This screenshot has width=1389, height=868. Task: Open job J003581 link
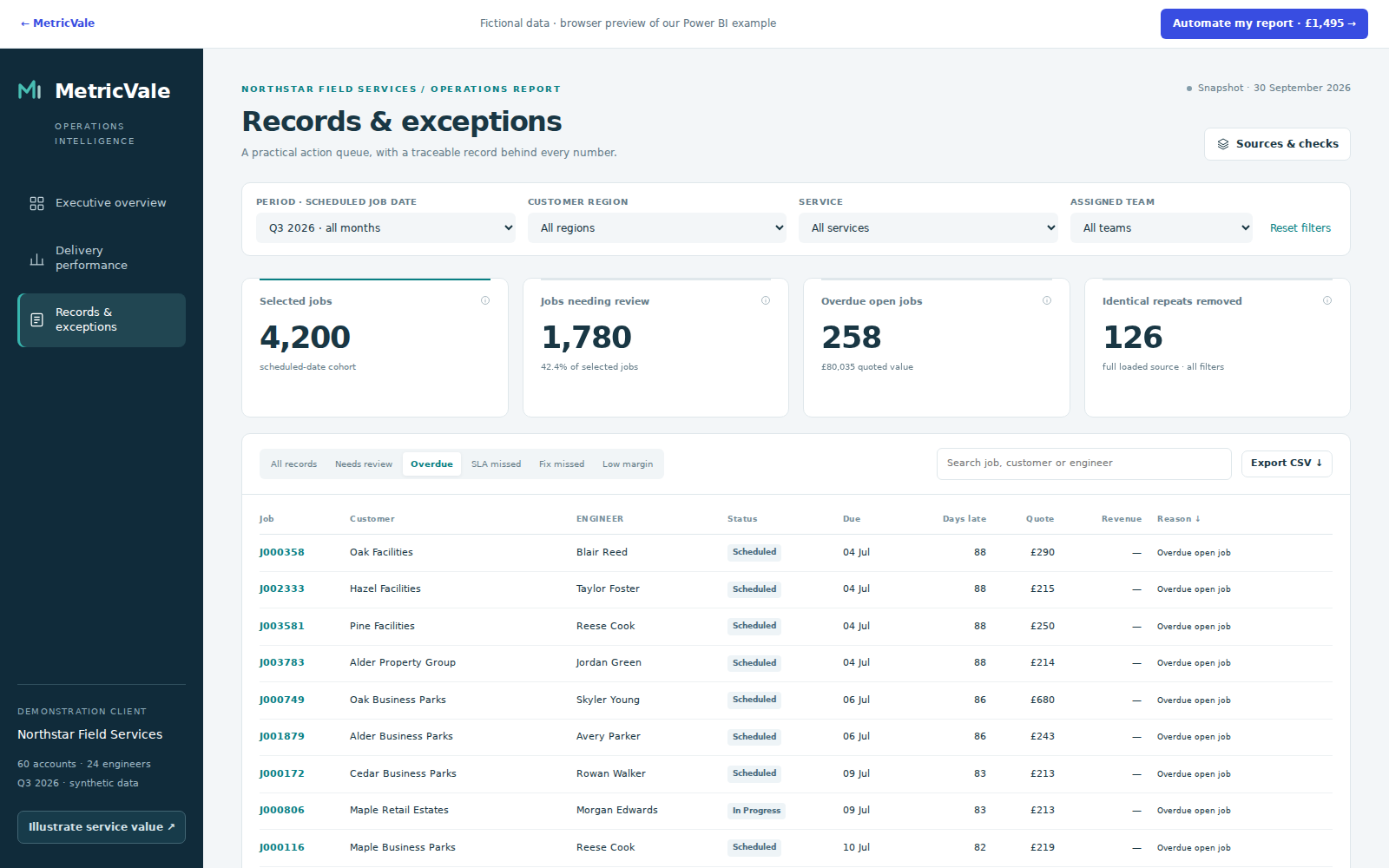(x=282, y=627)
